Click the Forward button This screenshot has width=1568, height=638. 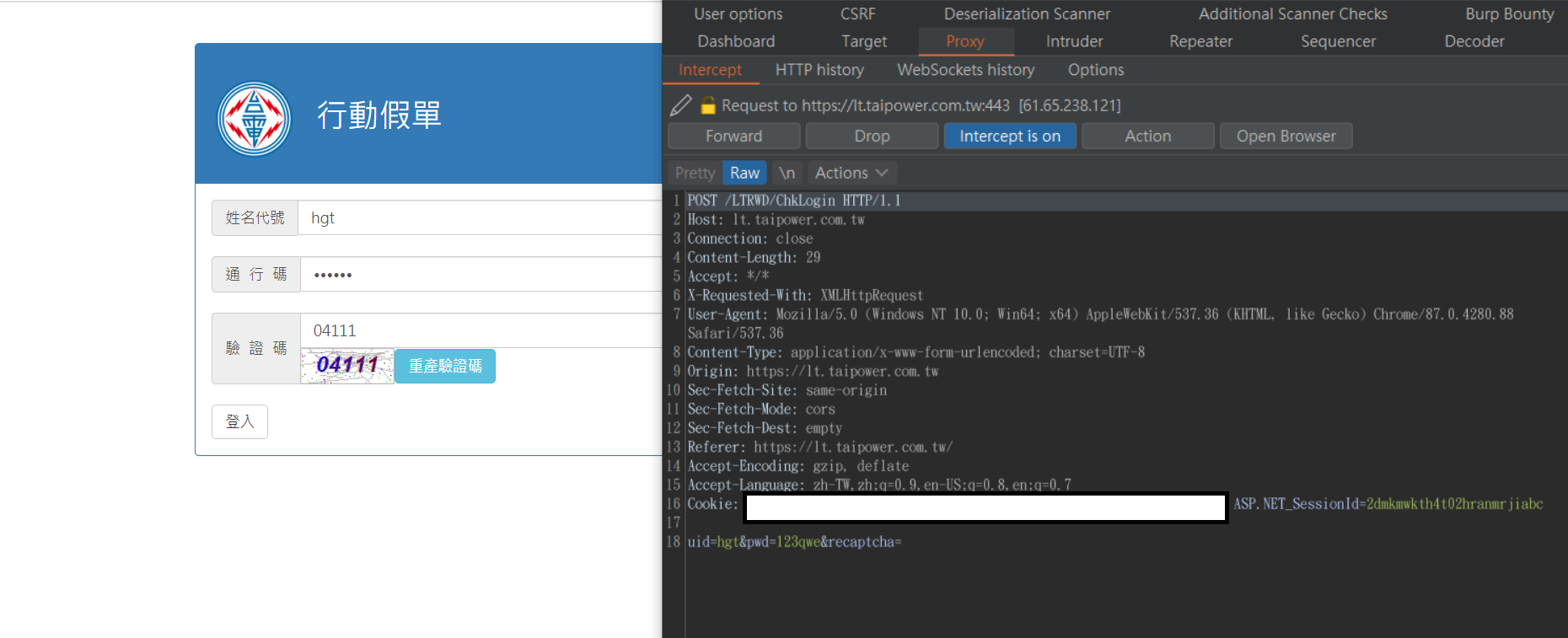(734, 136)
